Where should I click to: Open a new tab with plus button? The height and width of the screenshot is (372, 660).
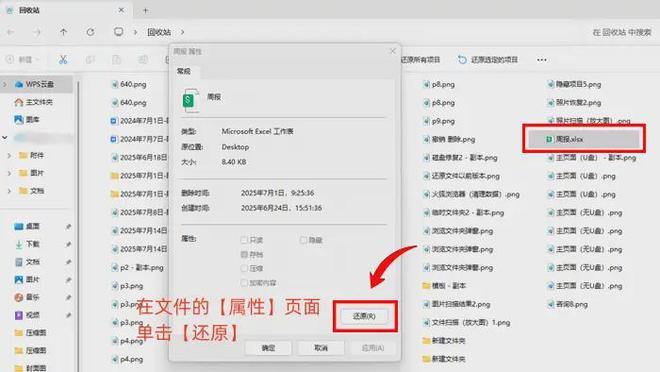[145, 11]
